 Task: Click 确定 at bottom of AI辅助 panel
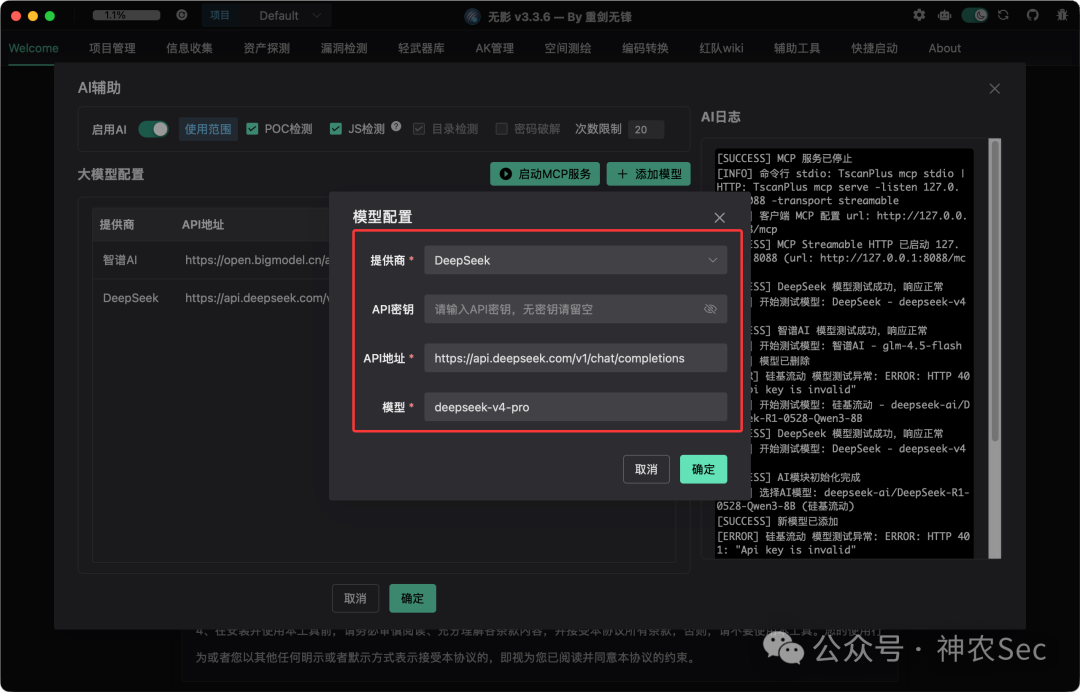pyautogui.click(x=413, y=598)
